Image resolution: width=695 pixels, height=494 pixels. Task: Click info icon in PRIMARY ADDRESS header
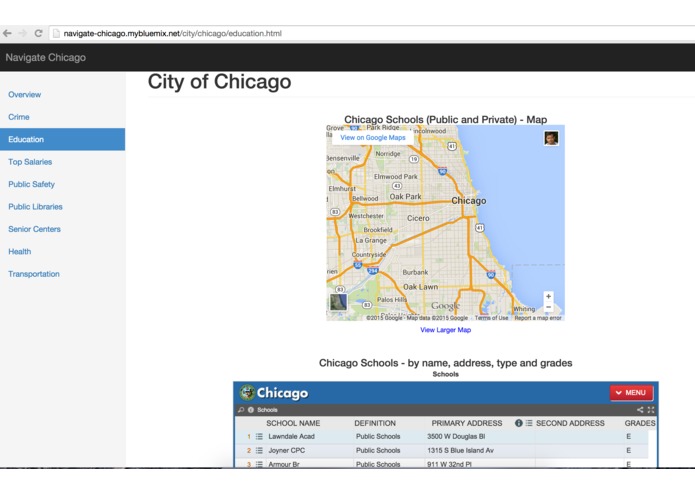(x=519, y=423)
